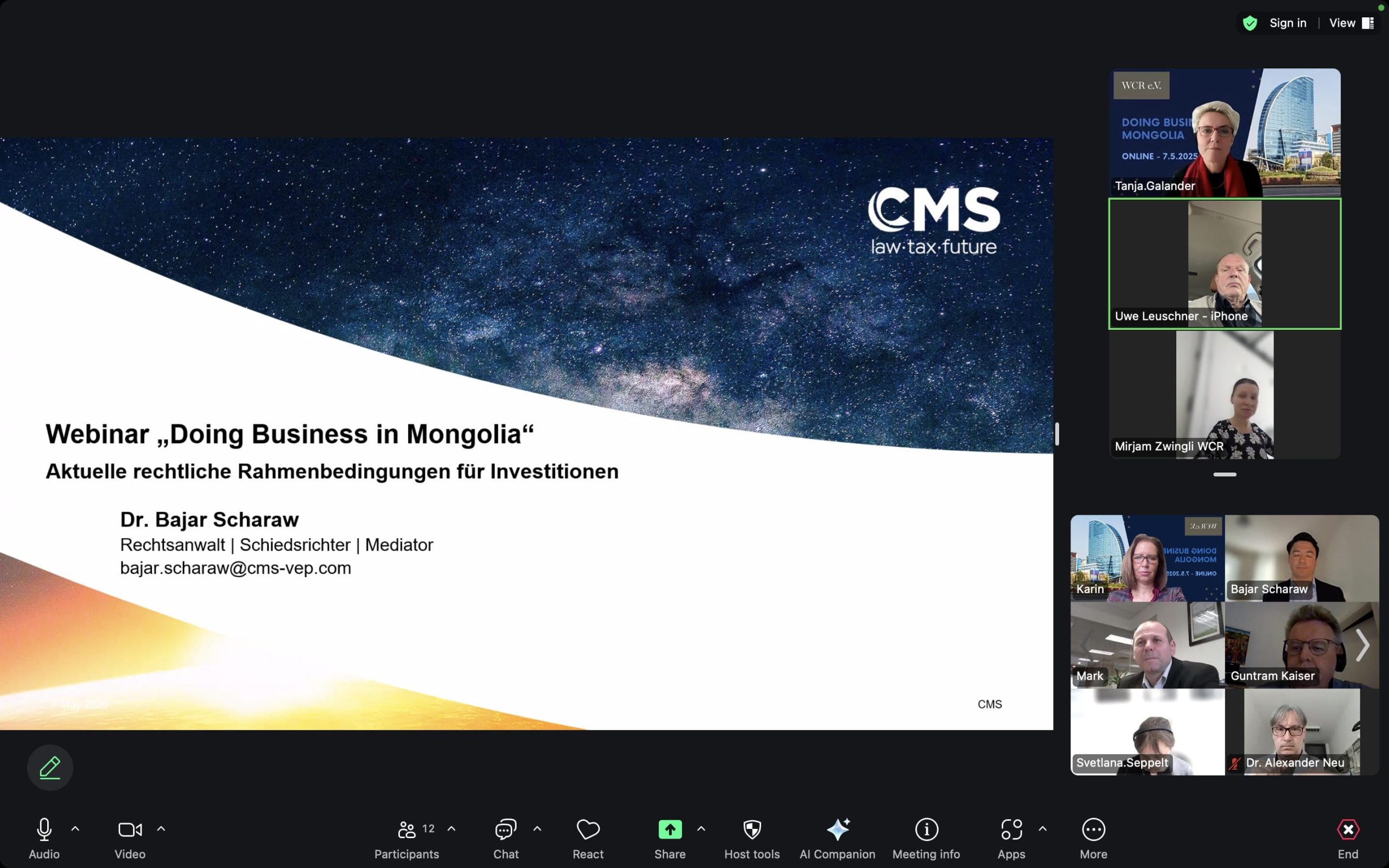Toggle the camera with Video button
Image resolution: width=1389 pixels, height=868 pixels.
(130, 829)
